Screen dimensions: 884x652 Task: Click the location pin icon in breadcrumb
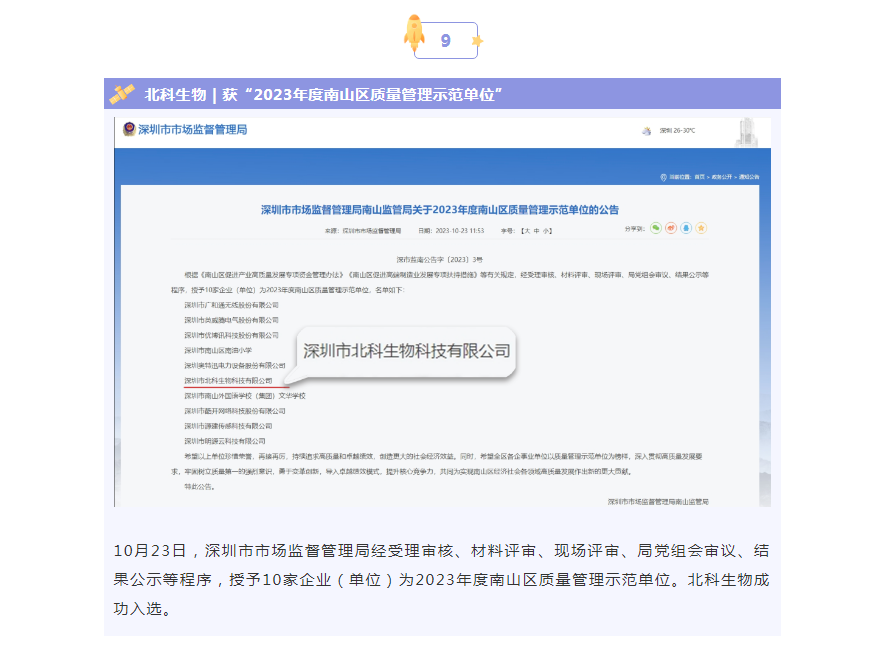click(x=664, y=177)
